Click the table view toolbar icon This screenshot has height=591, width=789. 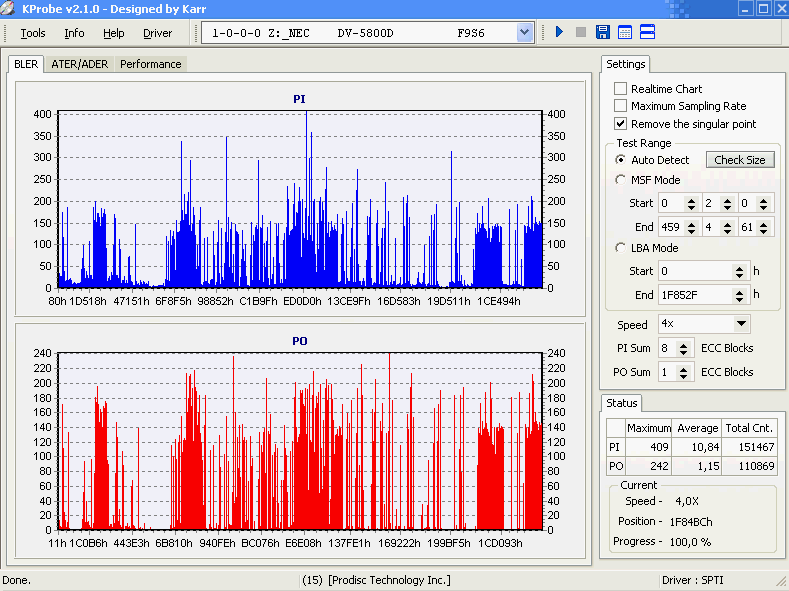point(625,33)
